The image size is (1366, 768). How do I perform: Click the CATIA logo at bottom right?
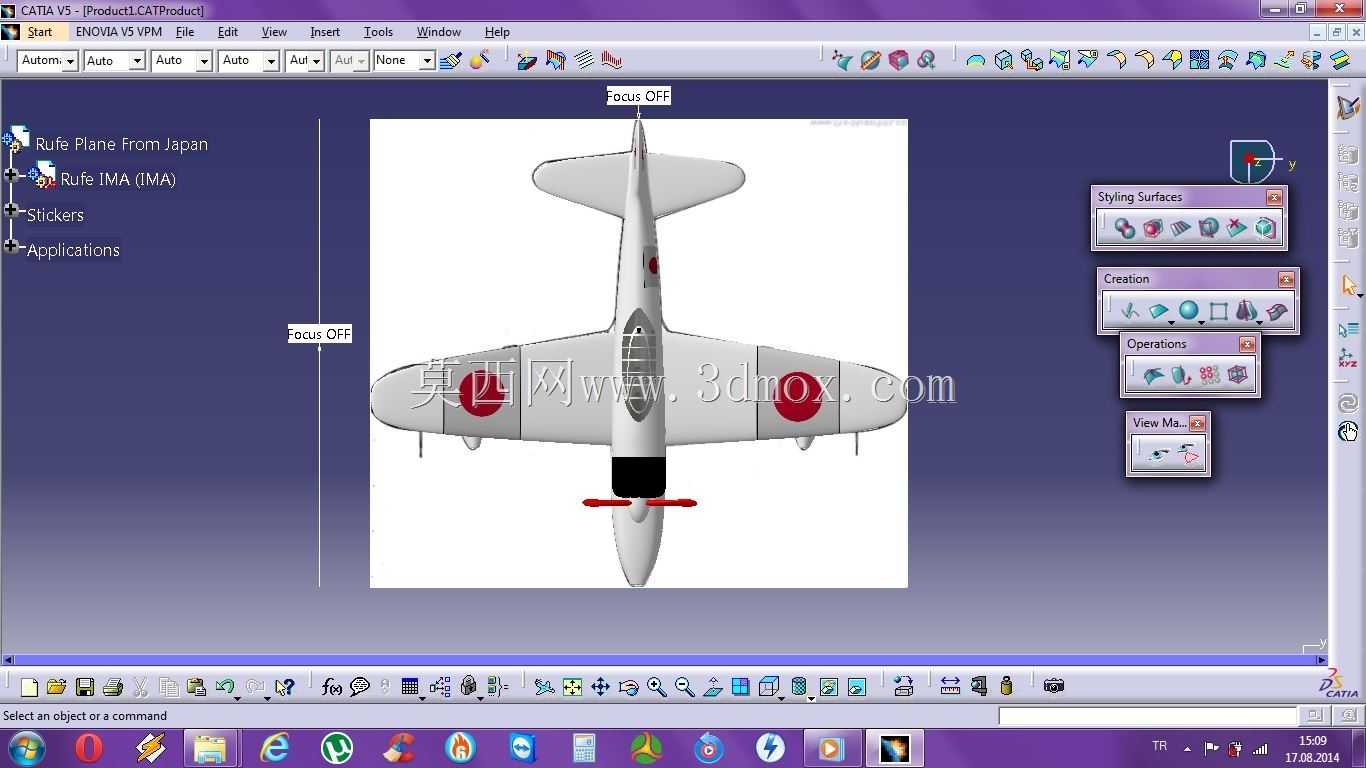tap(1340, 683)
